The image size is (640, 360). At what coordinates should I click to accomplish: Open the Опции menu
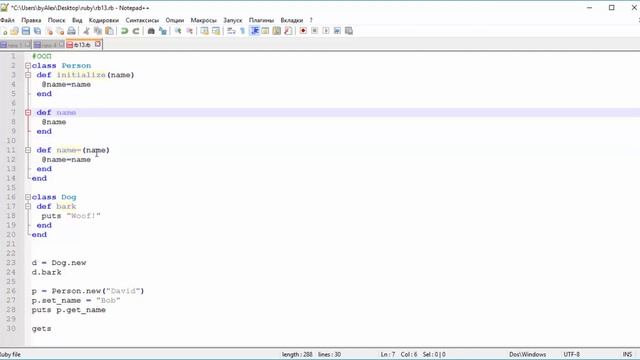(174, 20)
